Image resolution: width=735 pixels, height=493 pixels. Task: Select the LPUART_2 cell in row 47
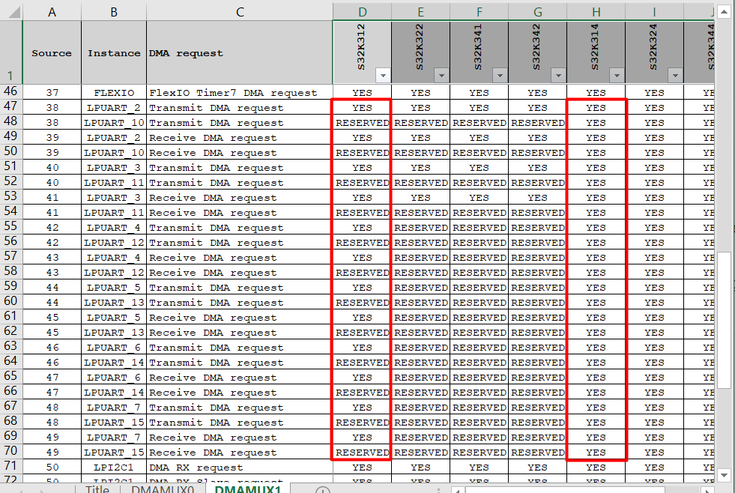(x=114, y=107)
